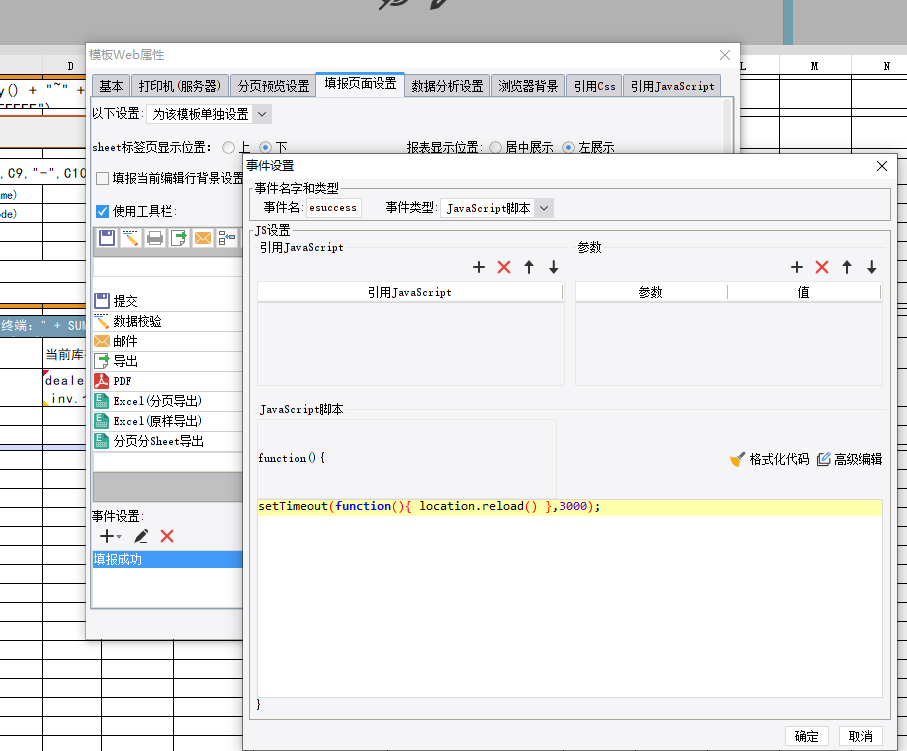Click the email envelope icon in the toolbar row
This screenshot has width=907, height=751.
point(203,238)
